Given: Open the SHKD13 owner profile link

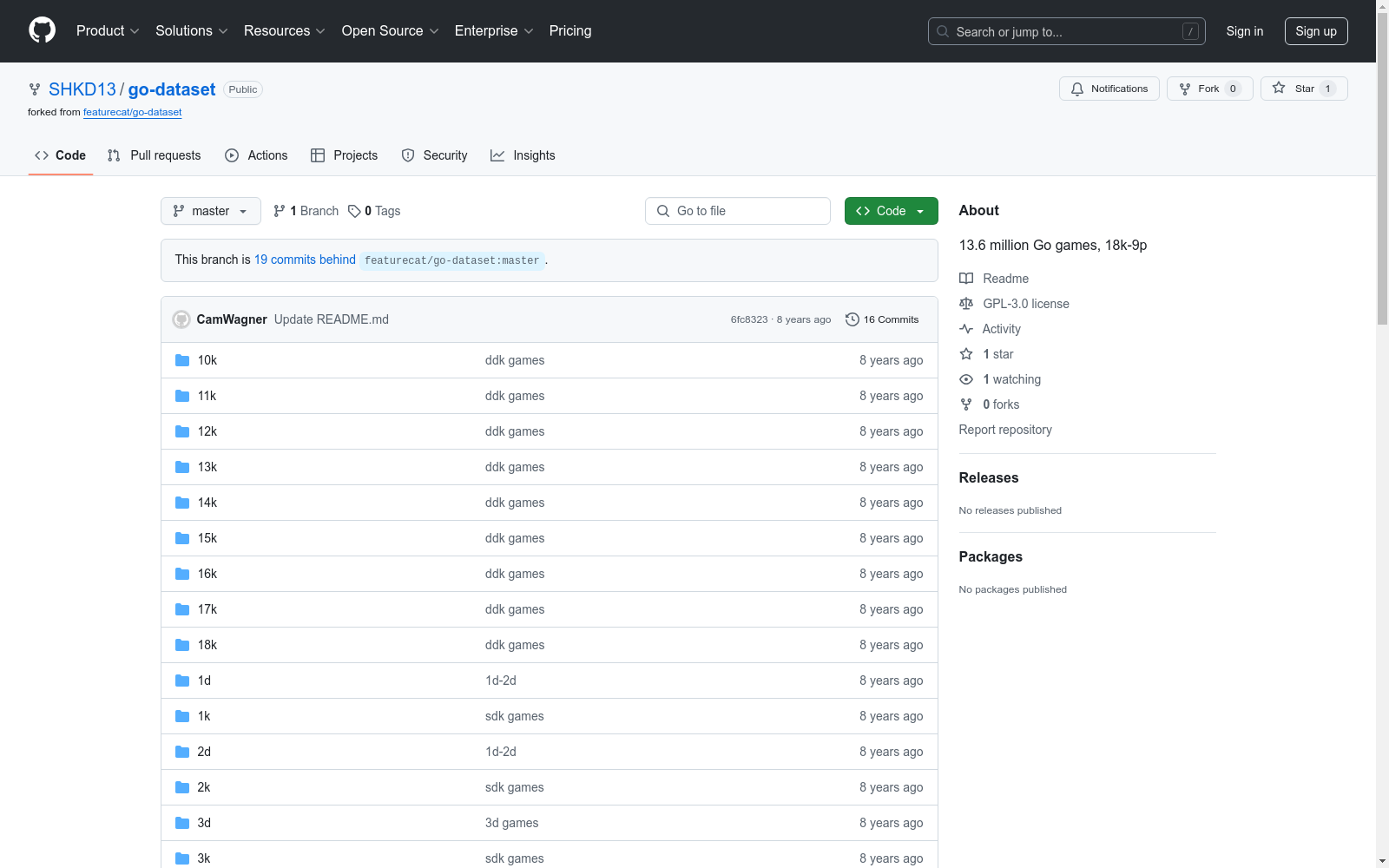Looking at the screenshot, I should pyautogui.click(x=82, y=89).
